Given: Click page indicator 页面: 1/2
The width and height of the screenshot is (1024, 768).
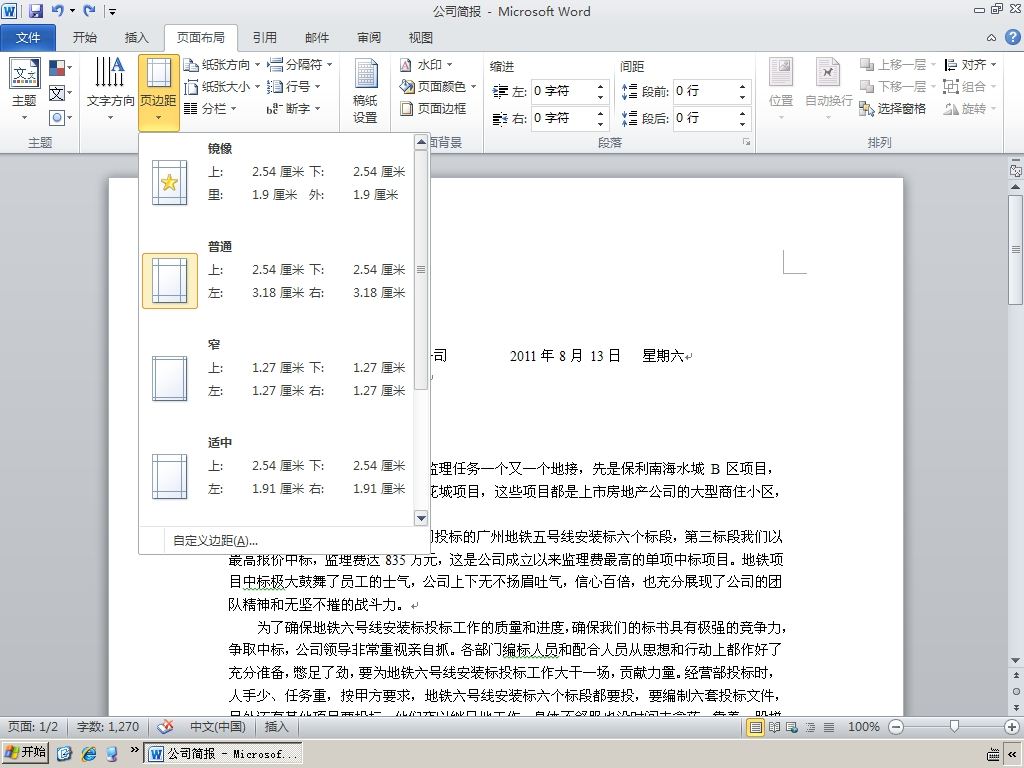Looking at the screenshot, I should [33, 727].
